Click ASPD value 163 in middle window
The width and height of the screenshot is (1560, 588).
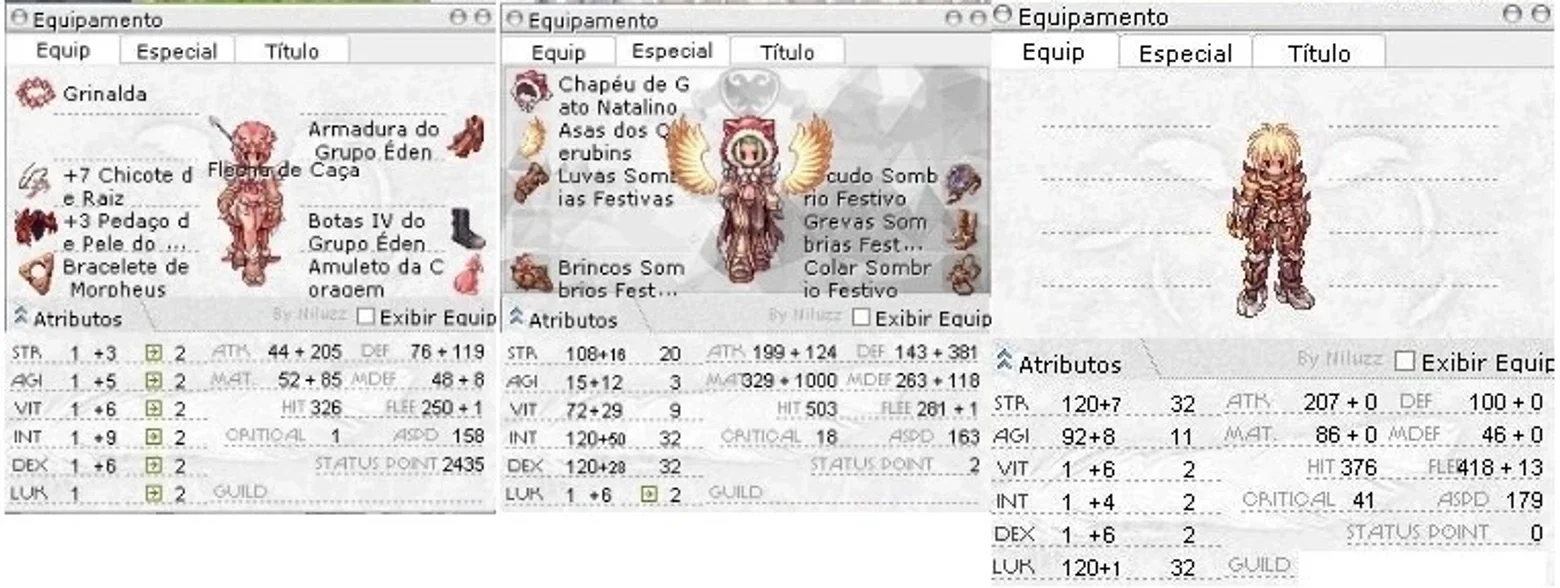point(964,437)
